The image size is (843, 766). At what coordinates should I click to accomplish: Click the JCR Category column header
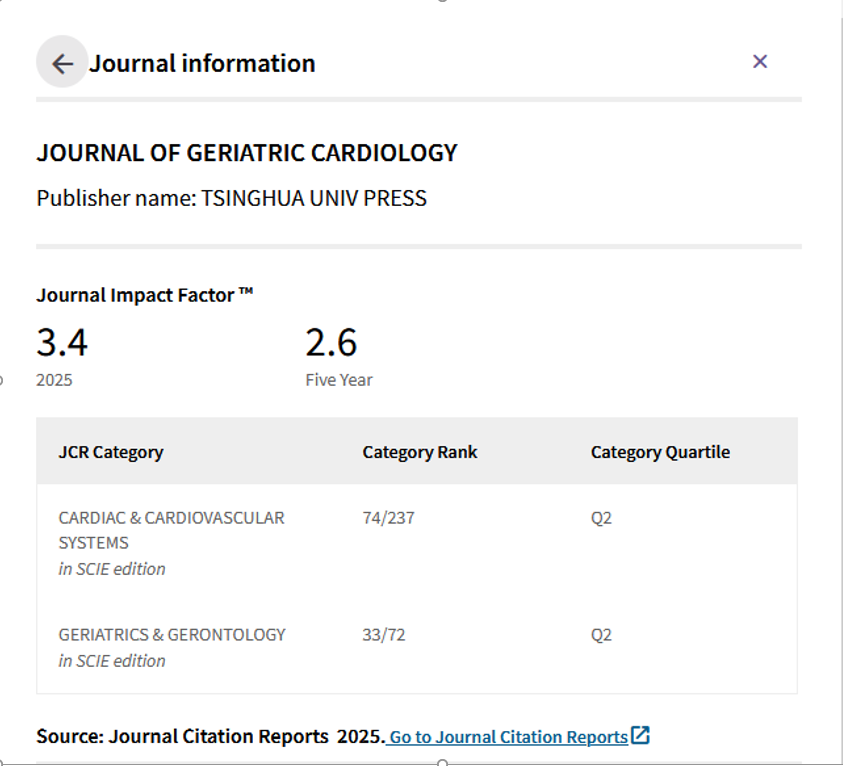click(111, 452)
